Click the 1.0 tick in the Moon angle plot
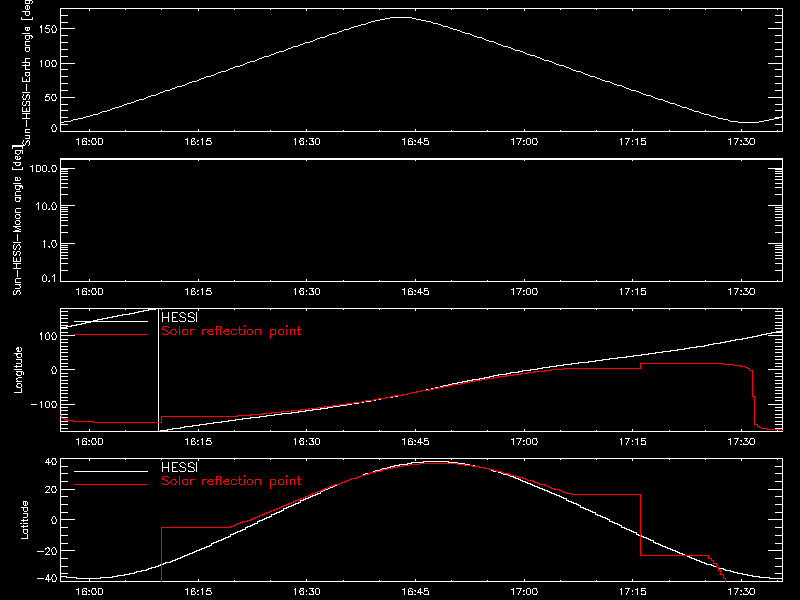800x600 pixels. [x=49, y=244]
